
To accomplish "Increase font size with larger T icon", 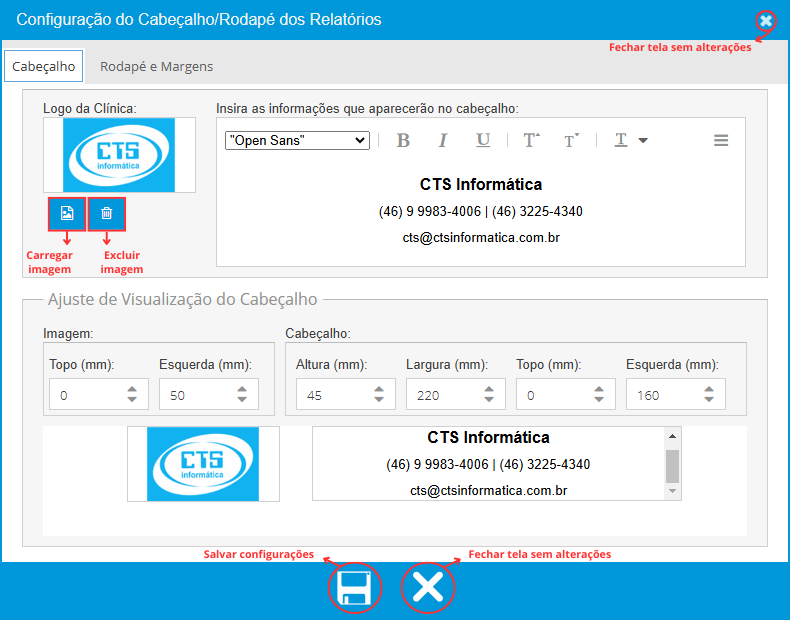I will (x=532, y=140).
